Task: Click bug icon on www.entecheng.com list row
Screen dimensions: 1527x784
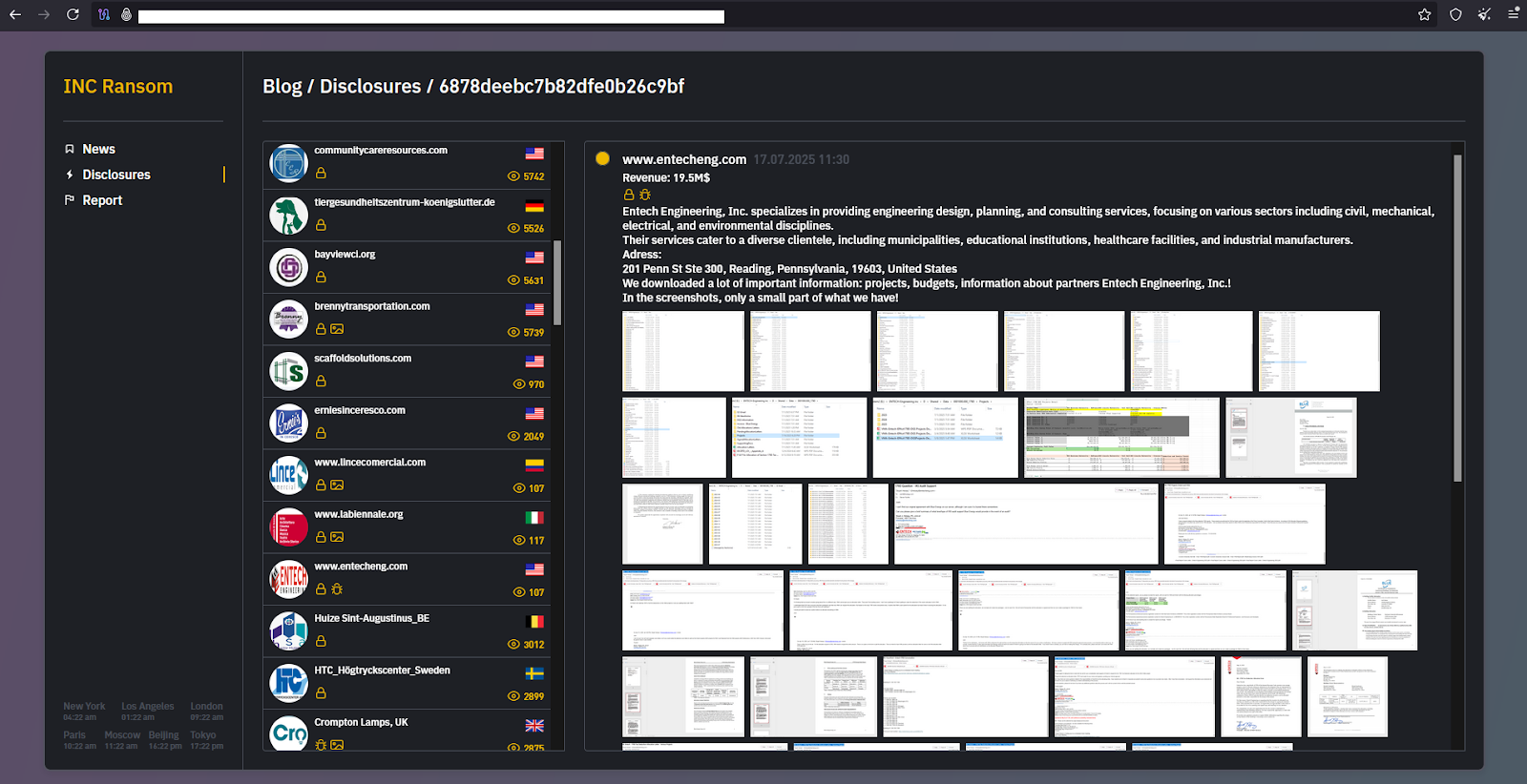Action: click(337, 589)
